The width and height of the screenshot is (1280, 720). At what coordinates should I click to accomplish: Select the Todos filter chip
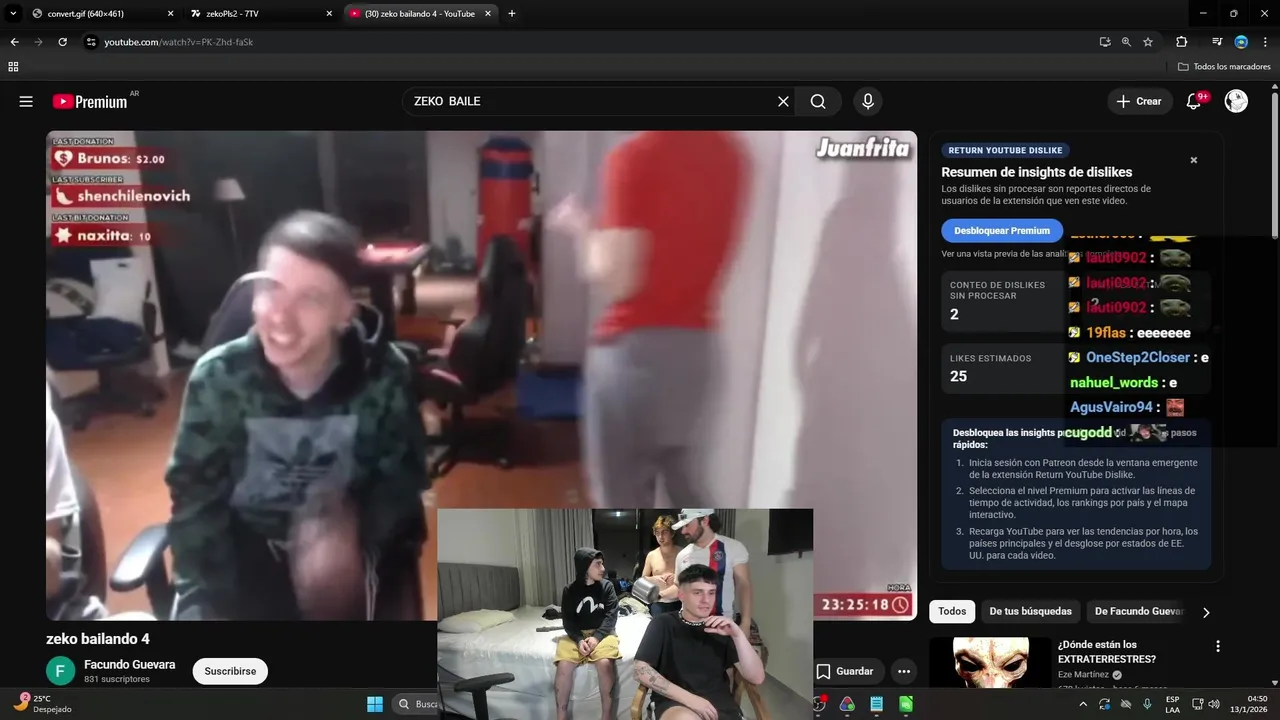(x=952, y=611)
